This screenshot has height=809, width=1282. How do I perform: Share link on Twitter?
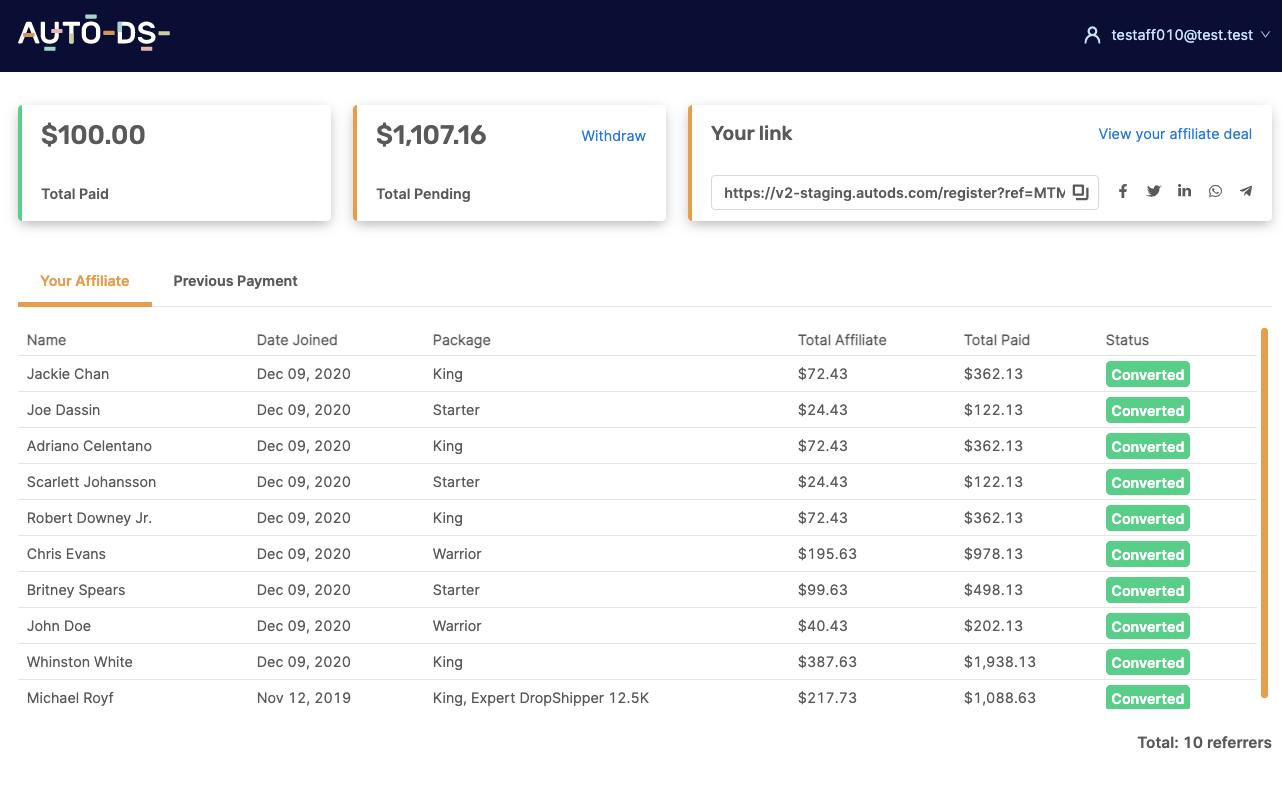[x=1154, y=191]
